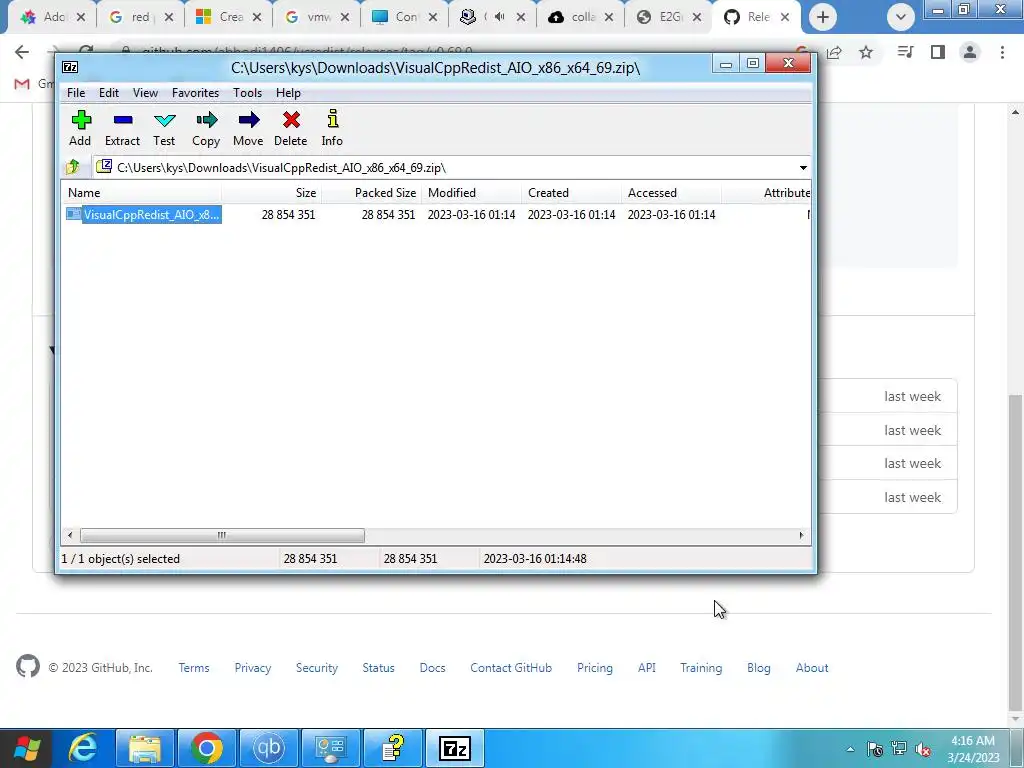Click the Chrome share page icon

point(834,52)
